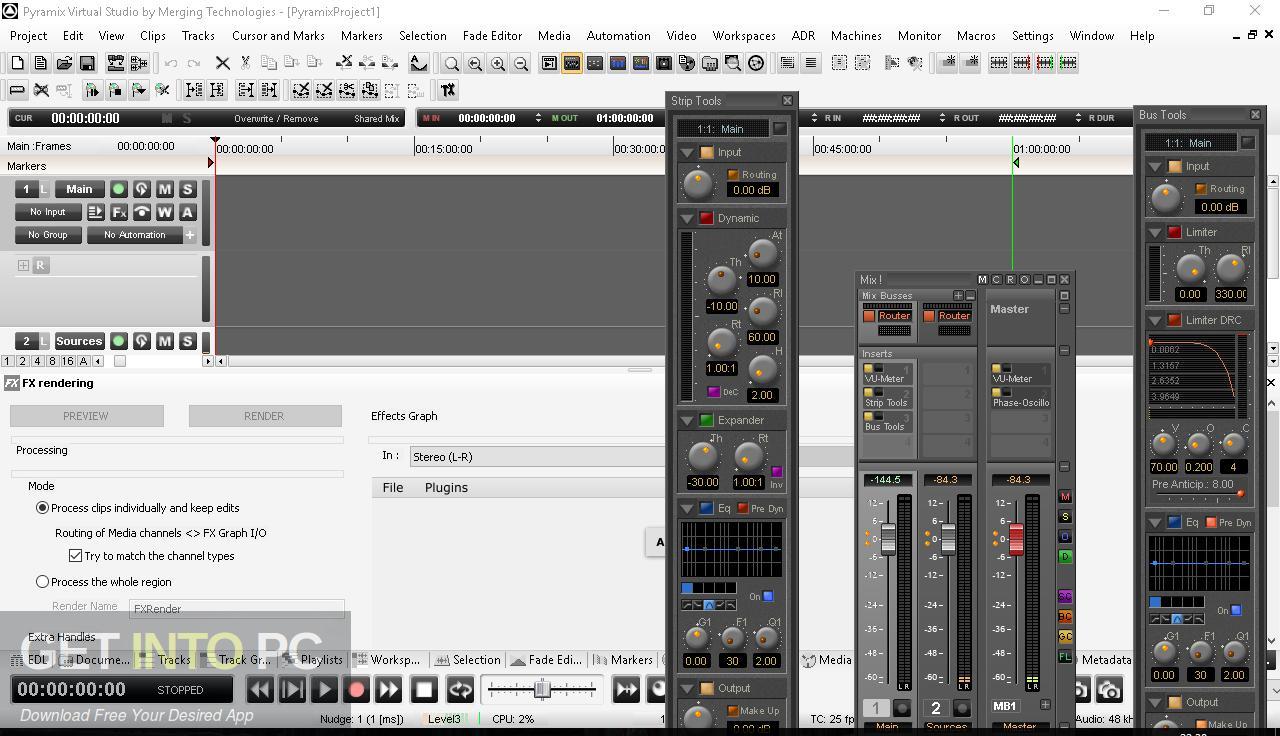Click the Threshold value -10.00 in Dynamic
Screen dimensions: 1280x736
(x=721, y=307)
